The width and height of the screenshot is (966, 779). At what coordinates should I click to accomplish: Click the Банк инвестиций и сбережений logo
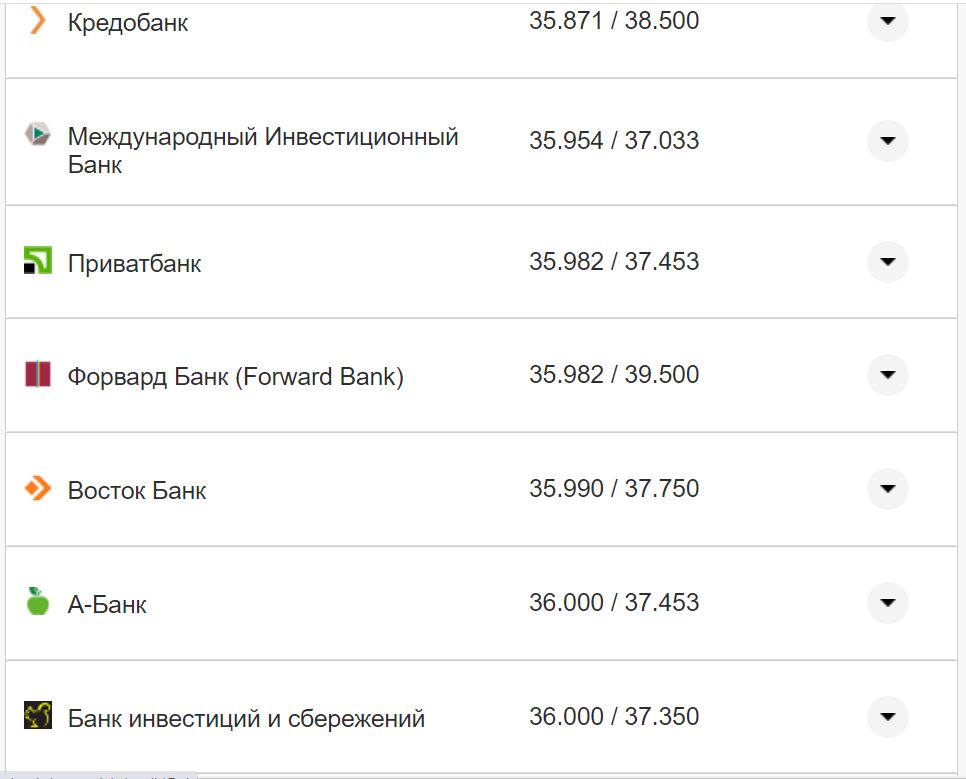pyautogui.click(x=37, y=714)
